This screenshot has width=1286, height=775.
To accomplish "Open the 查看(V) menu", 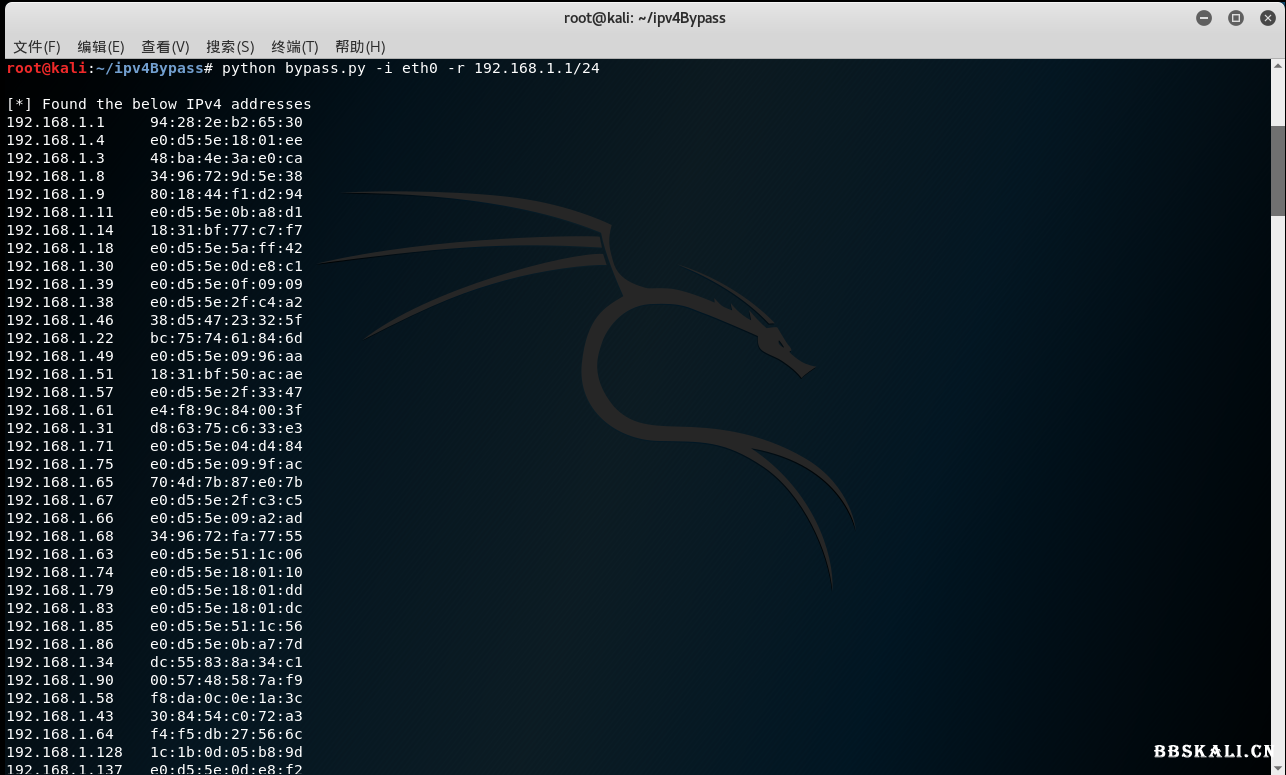I will coord(164,46).
